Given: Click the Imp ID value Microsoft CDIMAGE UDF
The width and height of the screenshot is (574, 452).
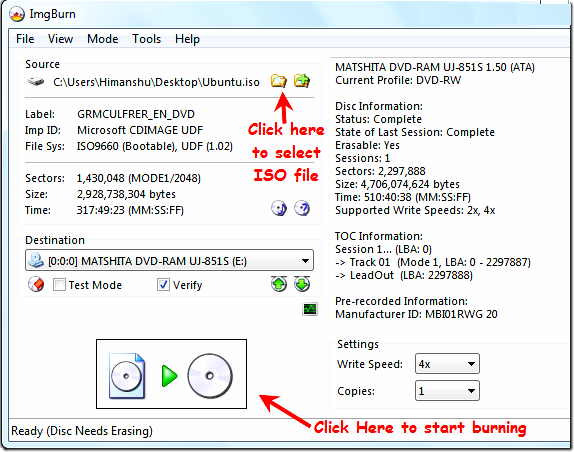Looking at the screenshot, I should tap(140, 130).
